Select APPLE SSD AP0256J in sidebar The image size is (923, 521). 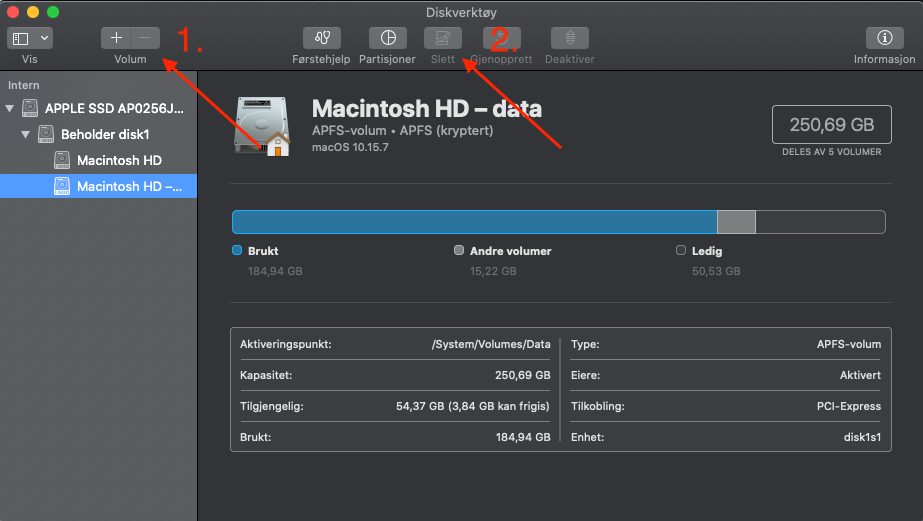point(98,108)
